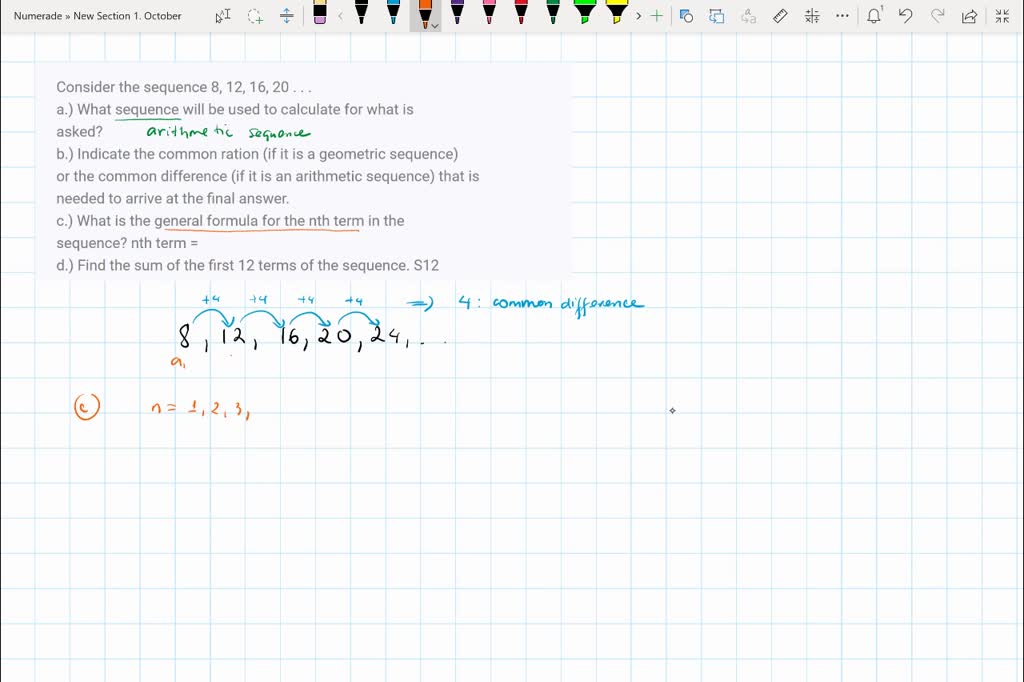Image resolution: width=1024 pixels, height=682 pixels.
Task: Click the ink-to-table icon
Action: tap(717, 15)
